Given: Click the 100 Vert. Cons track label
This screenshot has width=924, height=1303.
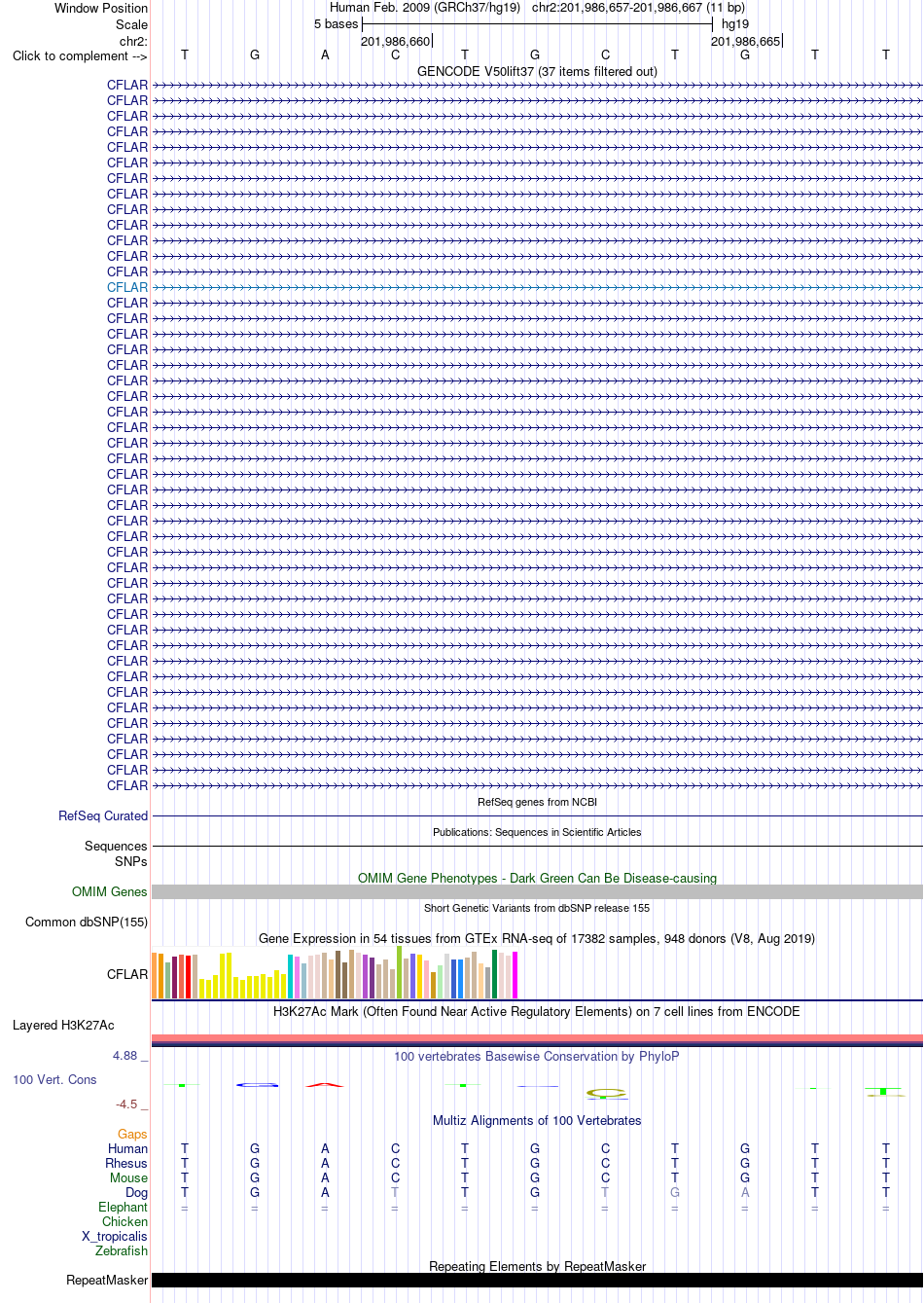Looking at the screenshot, I should (x=54, y=1079).
